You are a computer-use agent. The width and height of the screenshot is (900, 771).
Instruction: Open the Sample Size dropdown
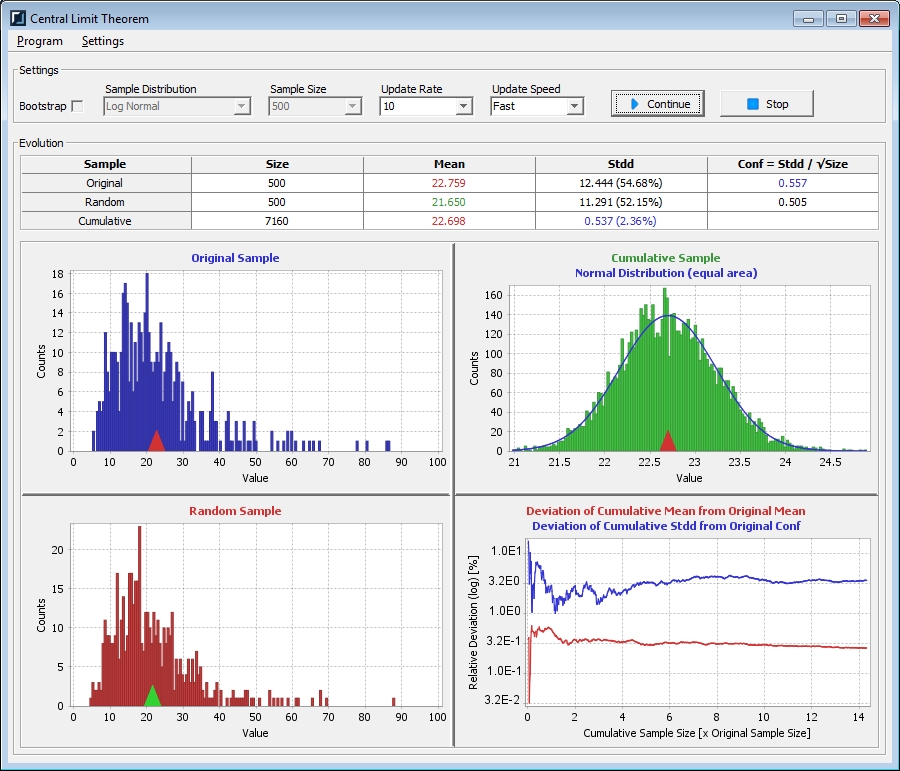[x=315, y=106]
